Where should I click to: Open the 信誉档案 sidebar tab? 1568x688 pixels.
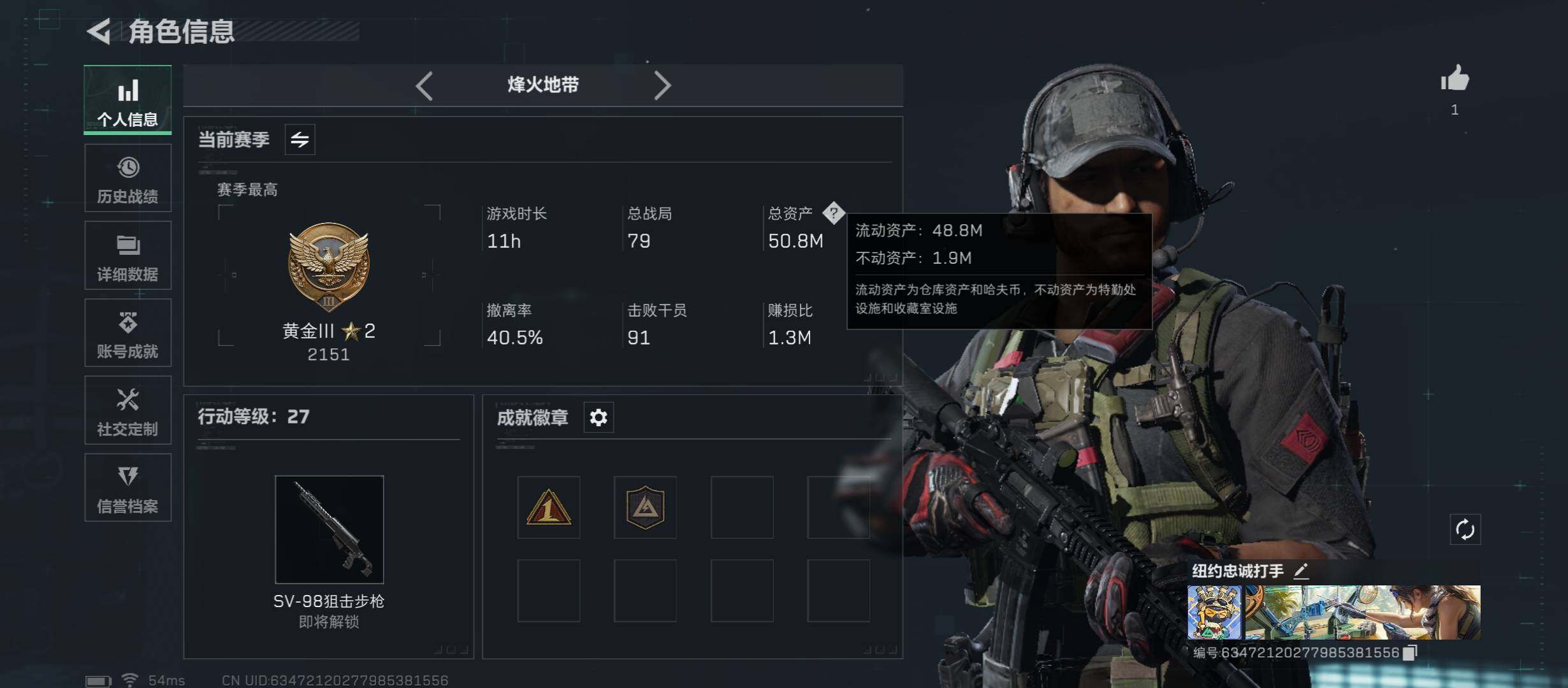pos(127,487)
